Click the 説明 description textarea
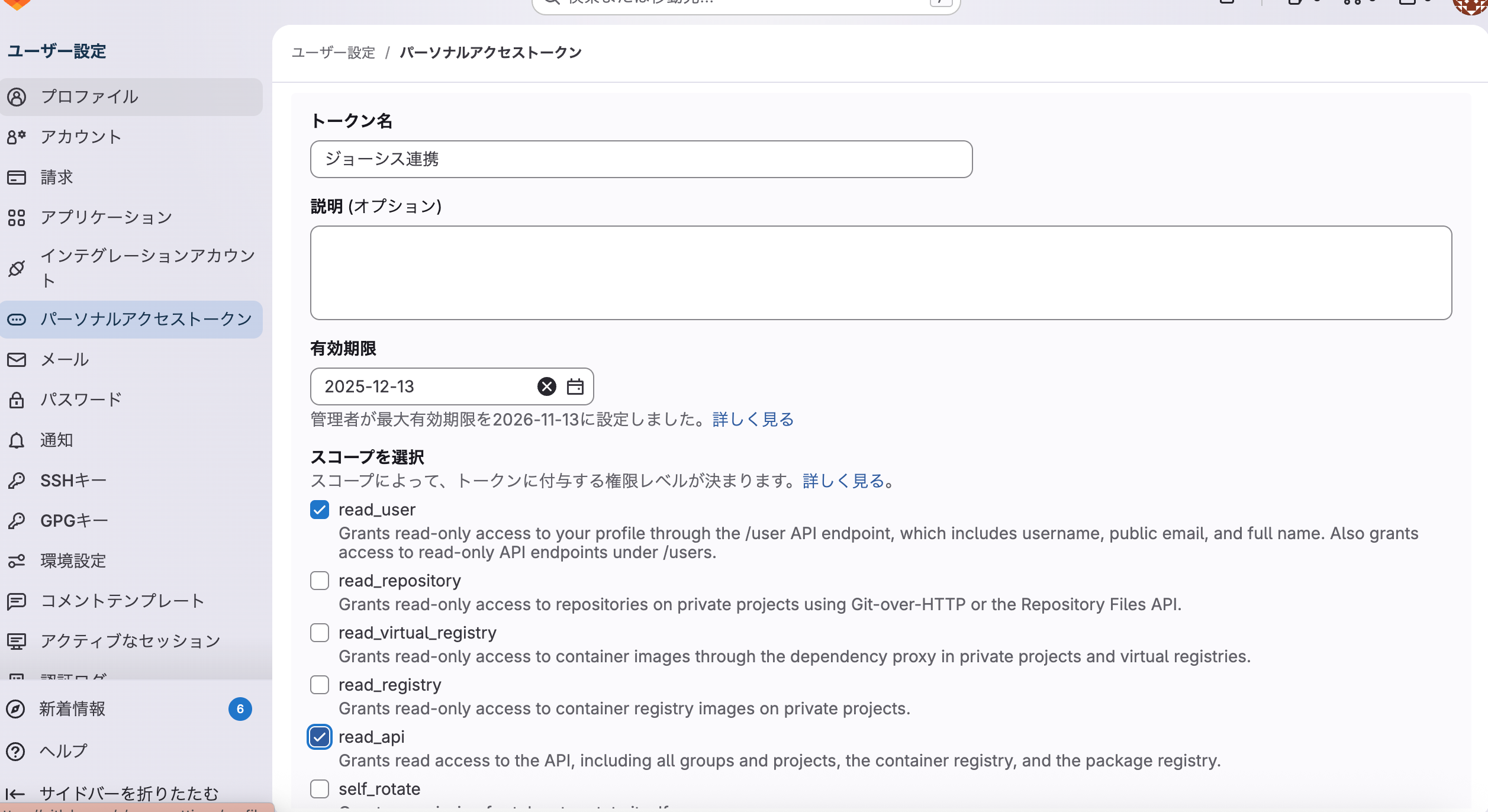 coord(880,273)
